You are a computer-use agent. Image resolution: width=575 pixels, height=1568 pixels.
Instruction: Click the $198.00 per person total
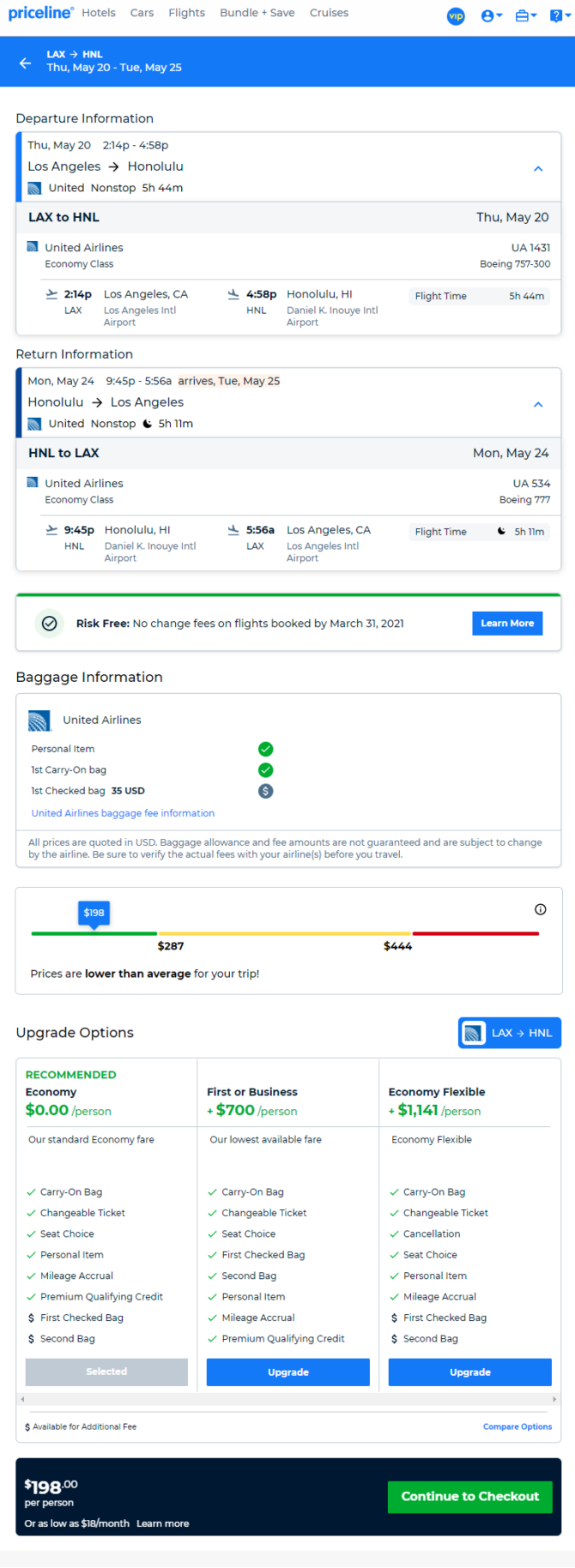click(x=51, y=1493)
